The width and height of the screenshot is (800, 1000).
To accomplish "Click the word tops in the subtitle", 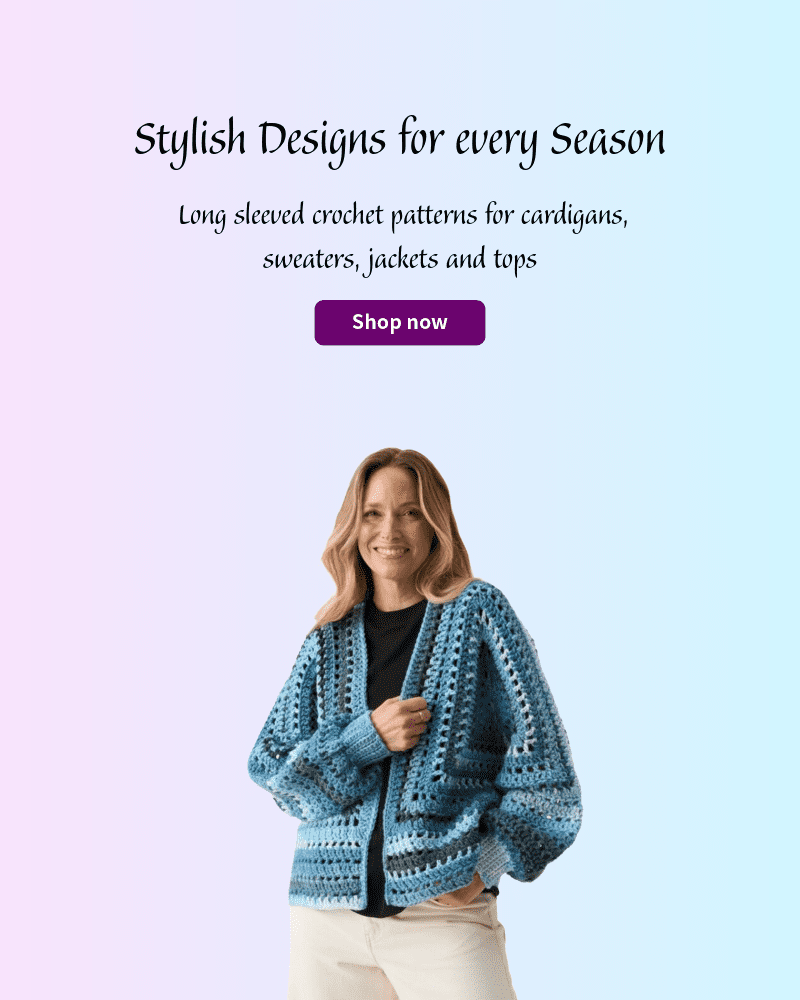I will click(515, 261).
